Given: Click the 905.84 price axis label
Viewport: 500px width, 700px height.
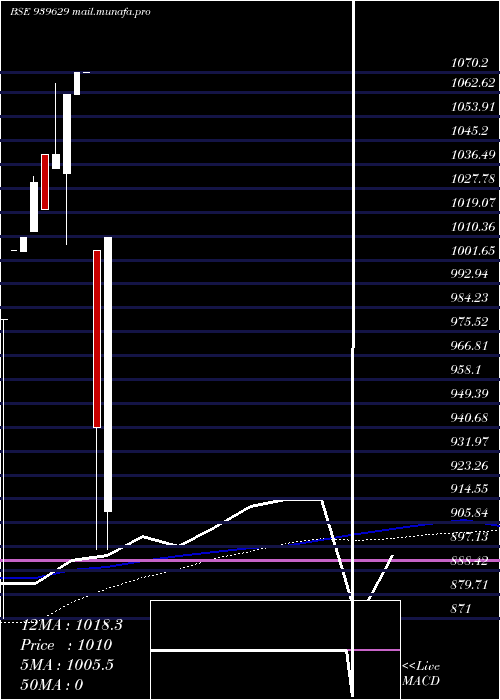Looking at the screenshot, I should coord(469,512).
